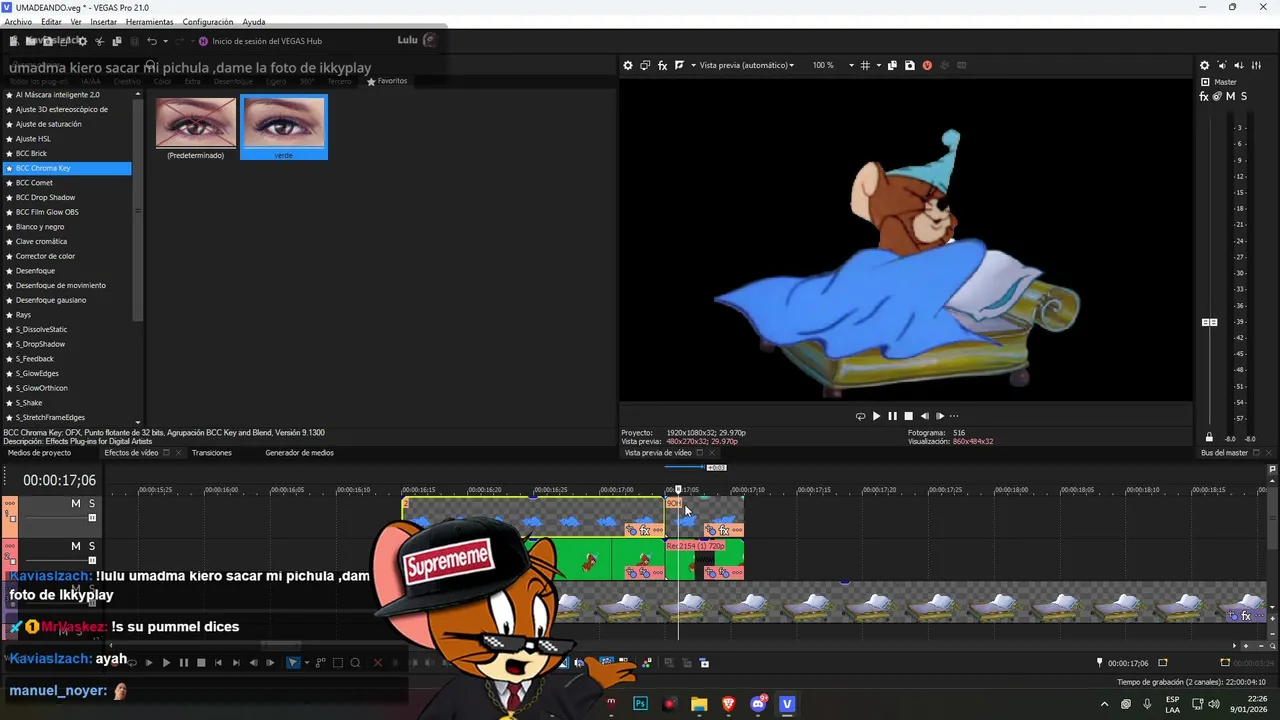Mute the second video track

(x=75, y=546)
